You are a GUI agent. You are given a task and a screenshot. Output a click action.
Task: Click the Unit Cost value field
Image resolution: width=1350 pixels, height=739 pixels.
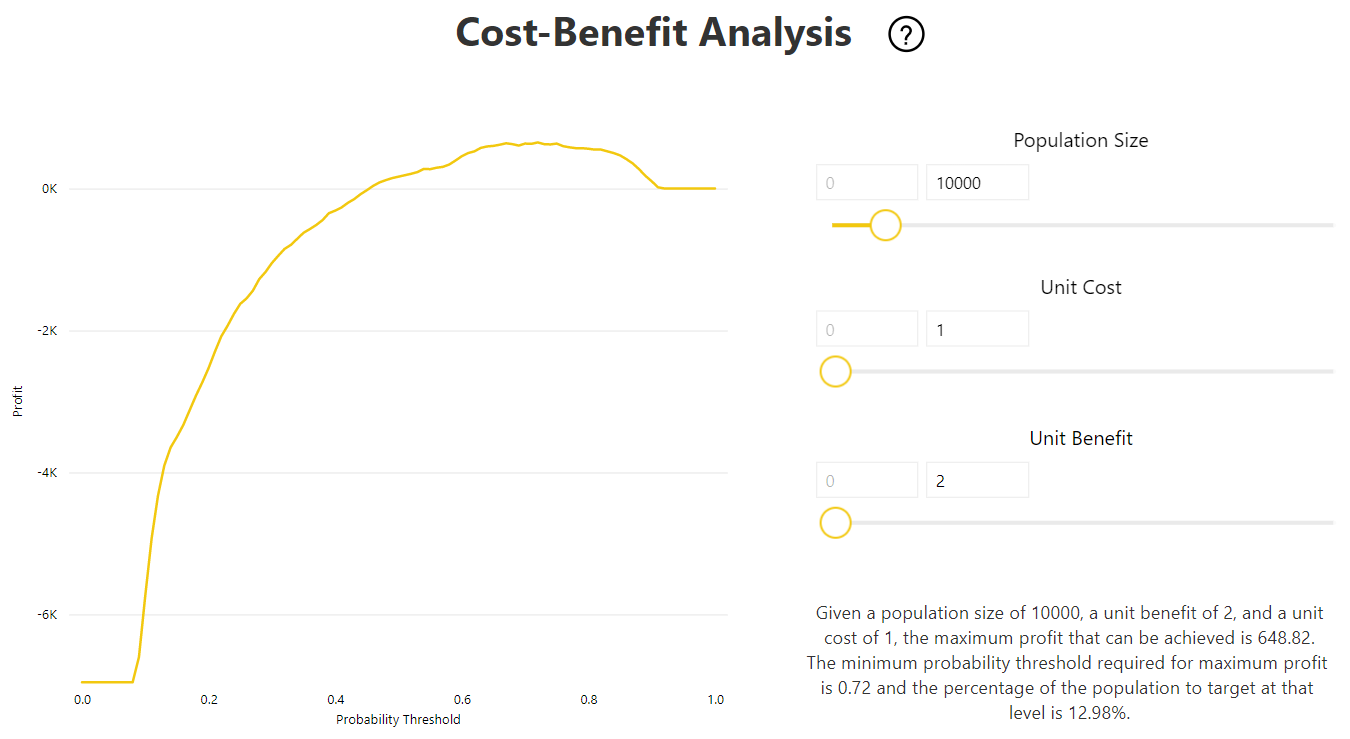(977, 329)
